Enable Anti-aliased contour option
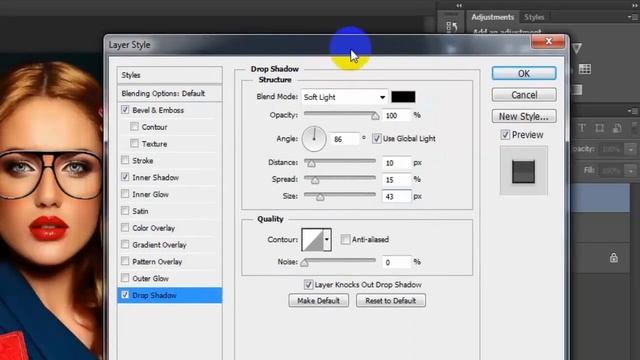Image resolution: width=640 pixels, height=360 pixels. tap(345, 239)
